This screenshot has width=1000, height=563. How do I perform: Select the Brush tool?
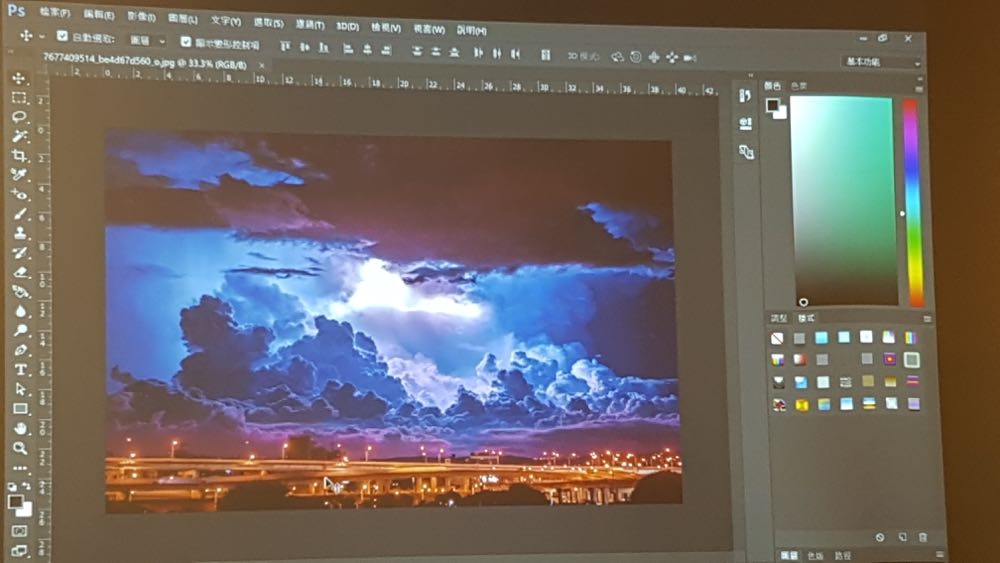click(x=20, y=214)
